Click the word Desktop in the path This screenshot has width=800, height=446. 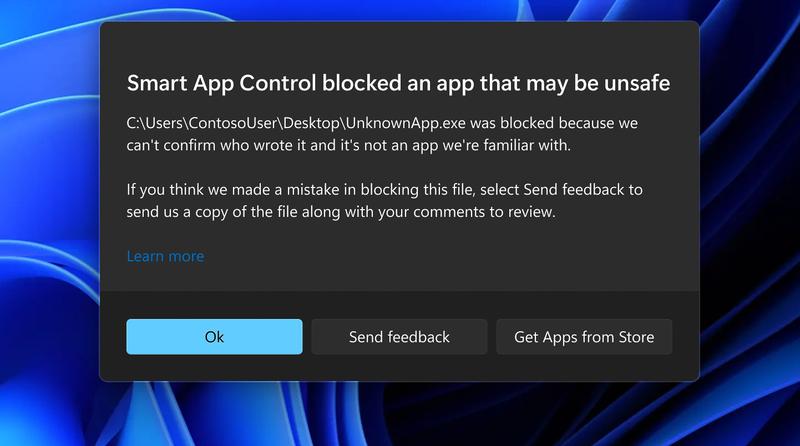tap(311, 123)
